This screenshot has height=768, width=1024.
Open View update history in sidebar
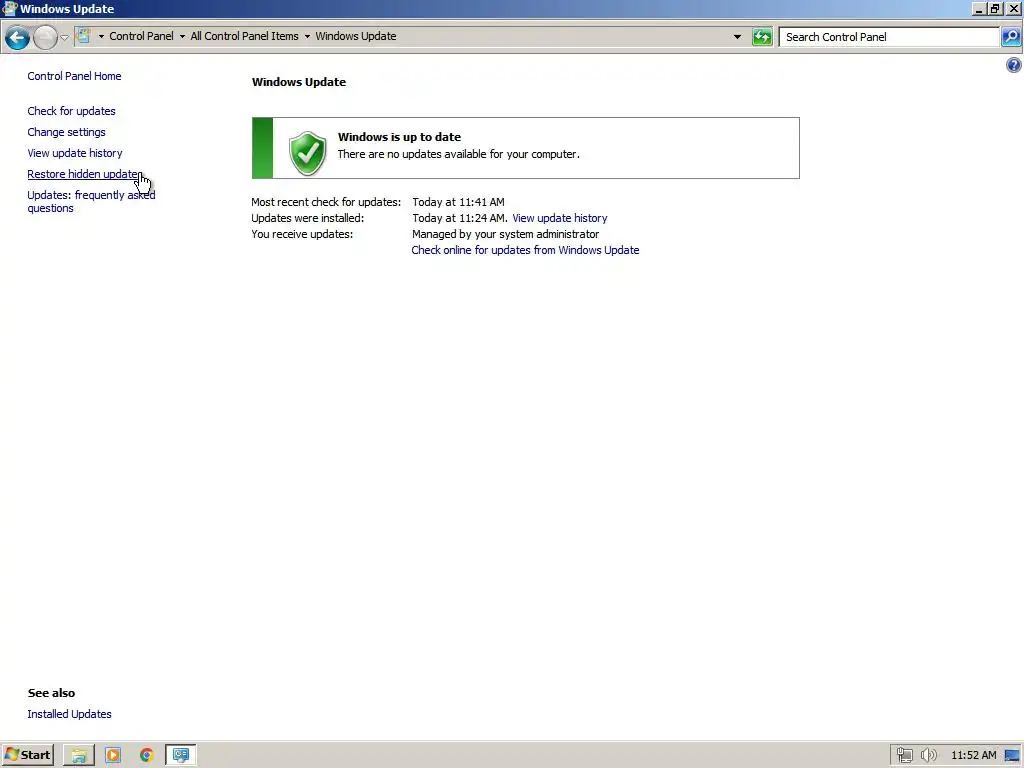click(75, 153)
